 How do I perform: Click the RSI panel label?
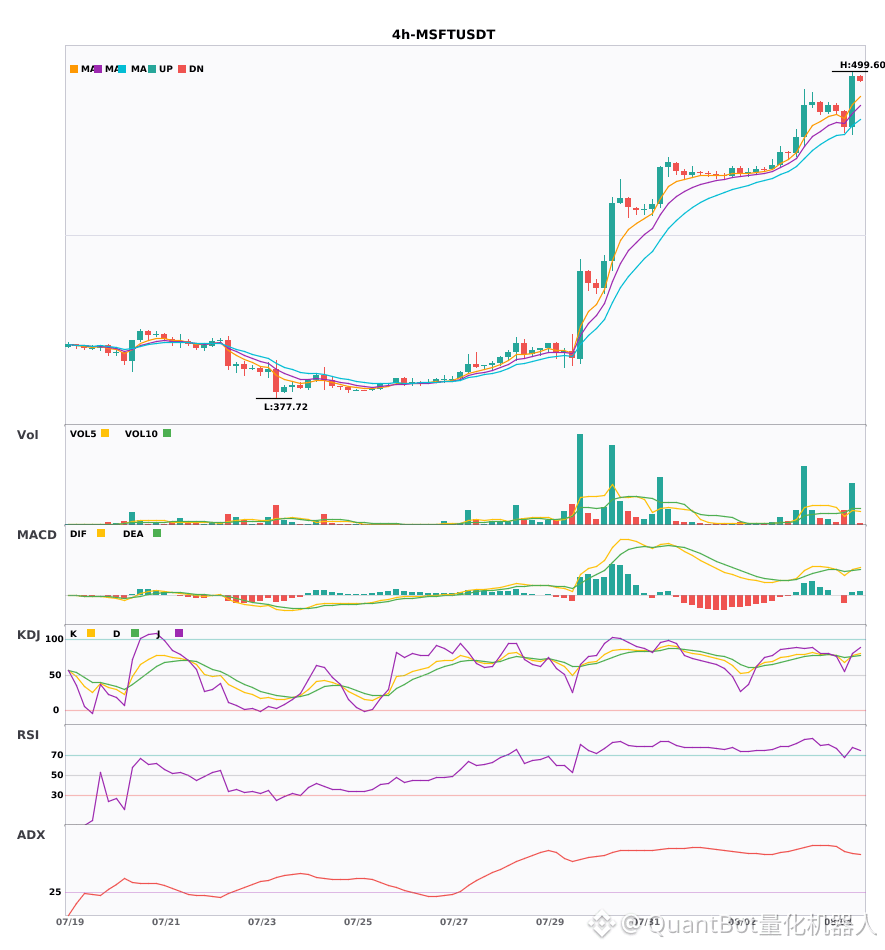coord(28,735)
